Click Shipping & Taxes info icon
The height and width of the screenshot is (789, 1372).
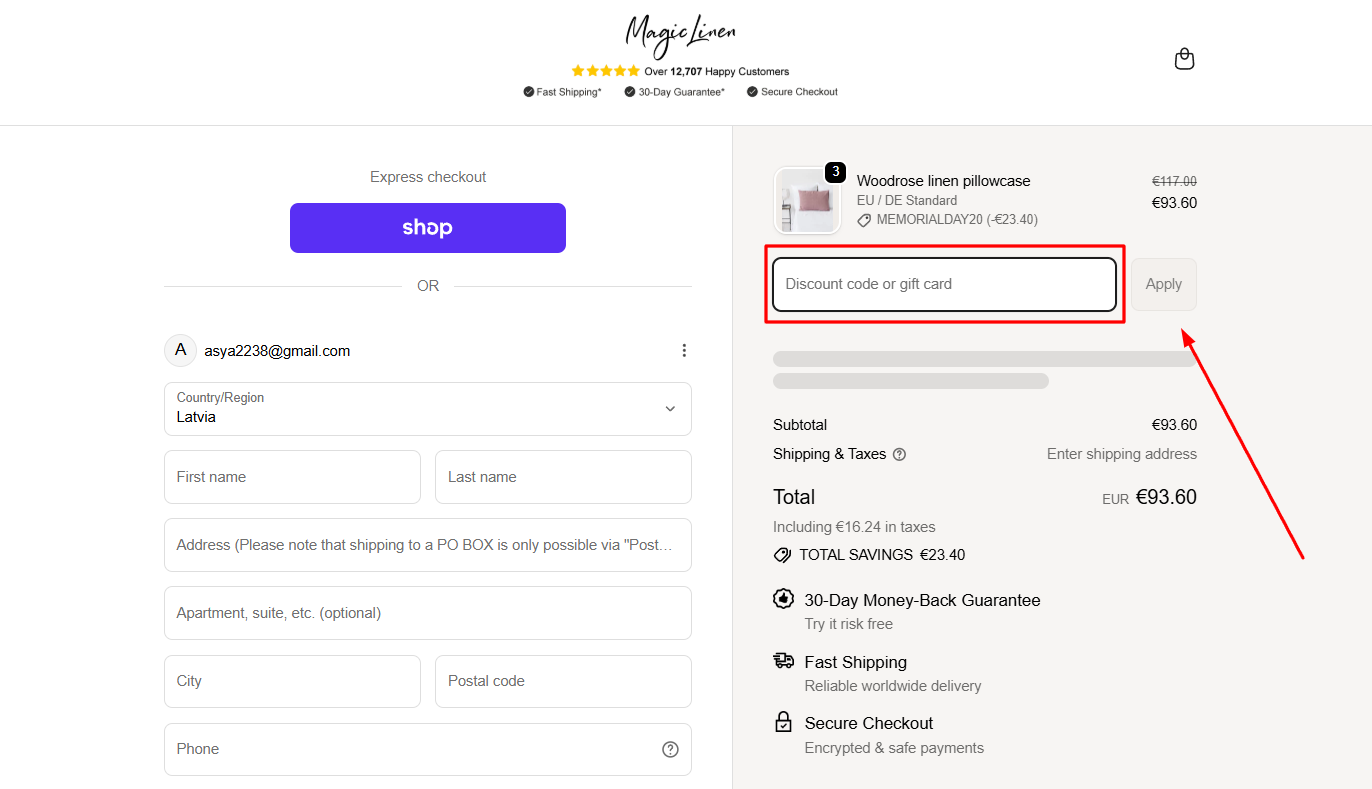[x=899, y=454]
